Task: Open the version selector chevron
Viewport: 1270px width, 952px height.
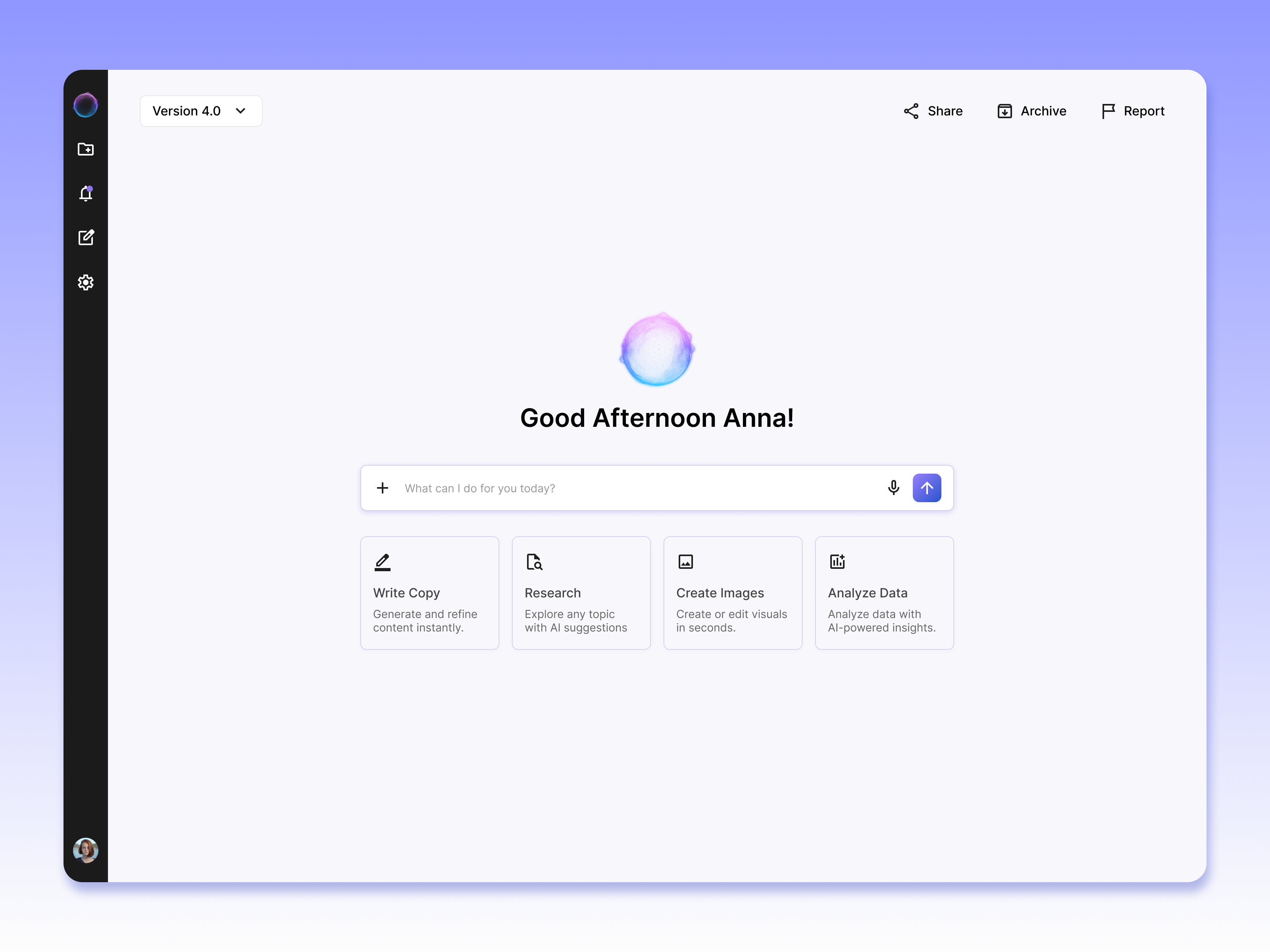Action: click(x=241, y=111)
